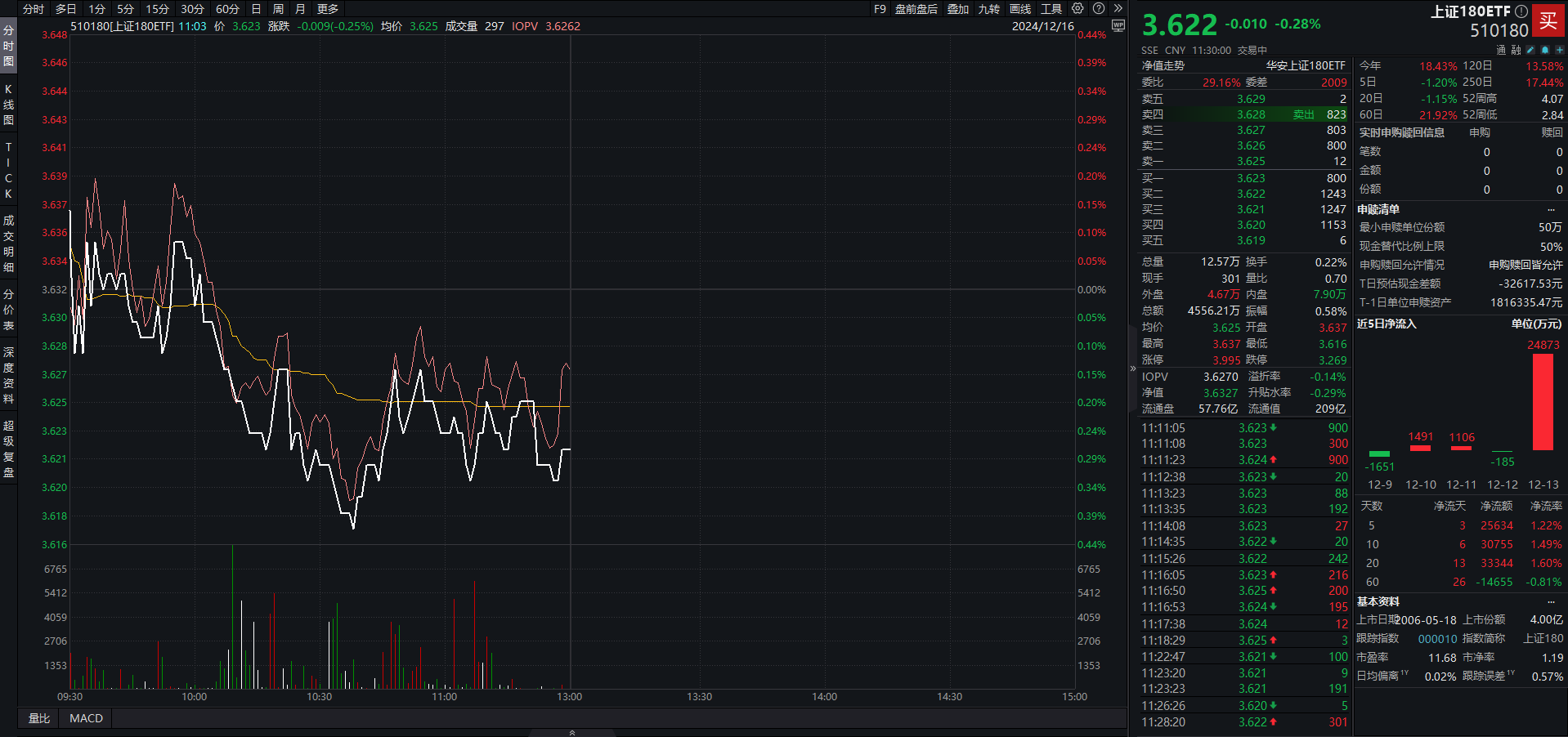
Task: Select the 5分 period
Action: click(x=125, y=9)
